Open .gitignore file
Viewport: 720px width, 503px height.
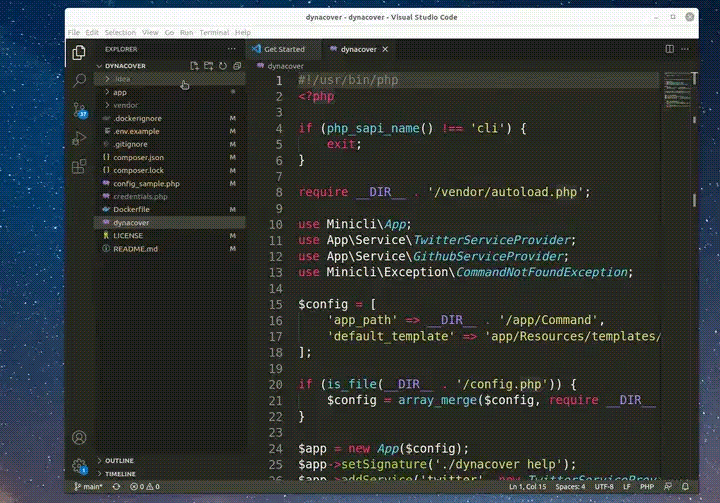coord(170,144)
